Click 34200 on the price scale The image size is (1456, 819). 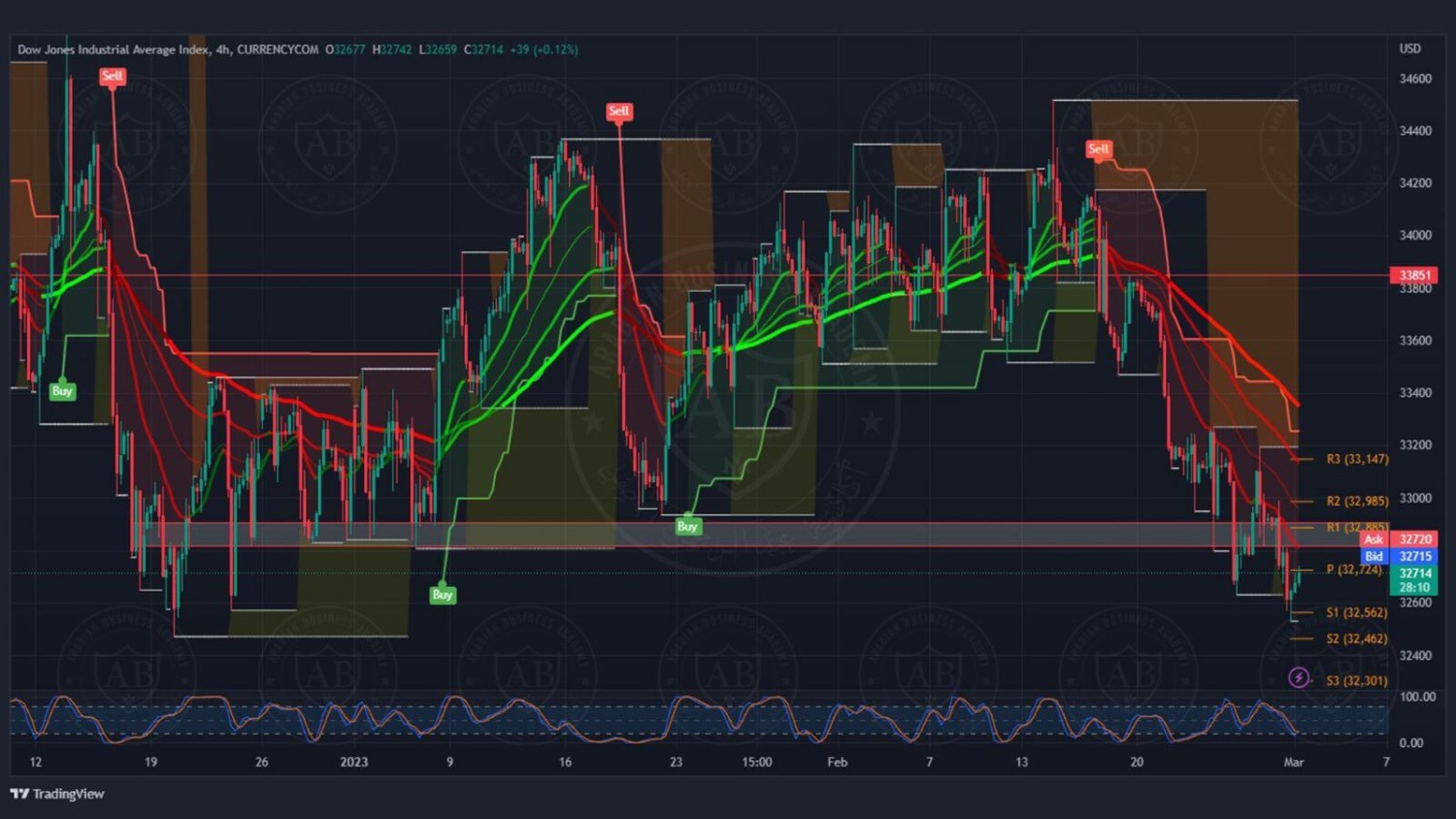click(1415, 183)
